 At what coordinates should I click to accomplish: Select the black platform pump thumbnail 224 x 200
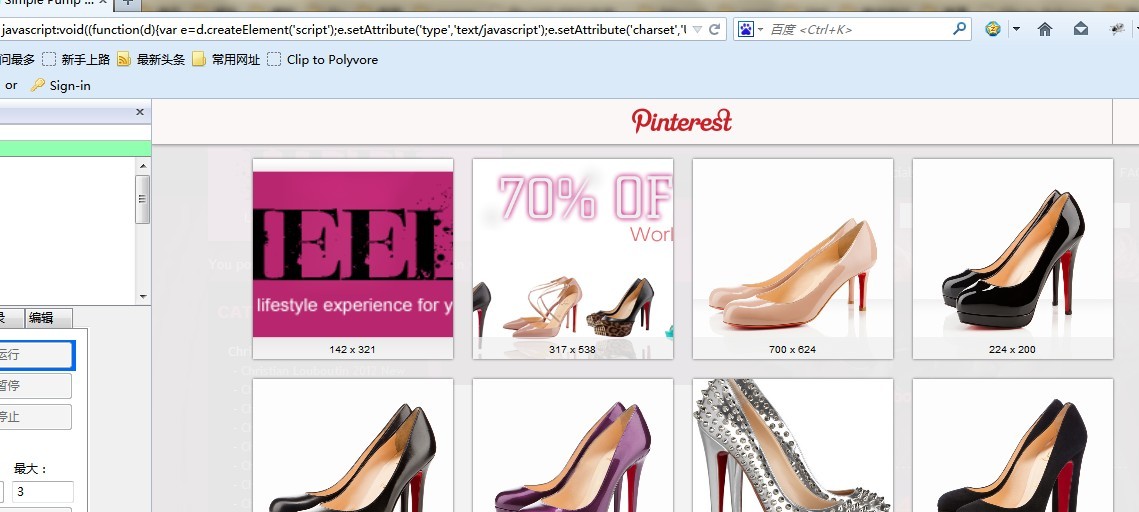coord(1013,259)
